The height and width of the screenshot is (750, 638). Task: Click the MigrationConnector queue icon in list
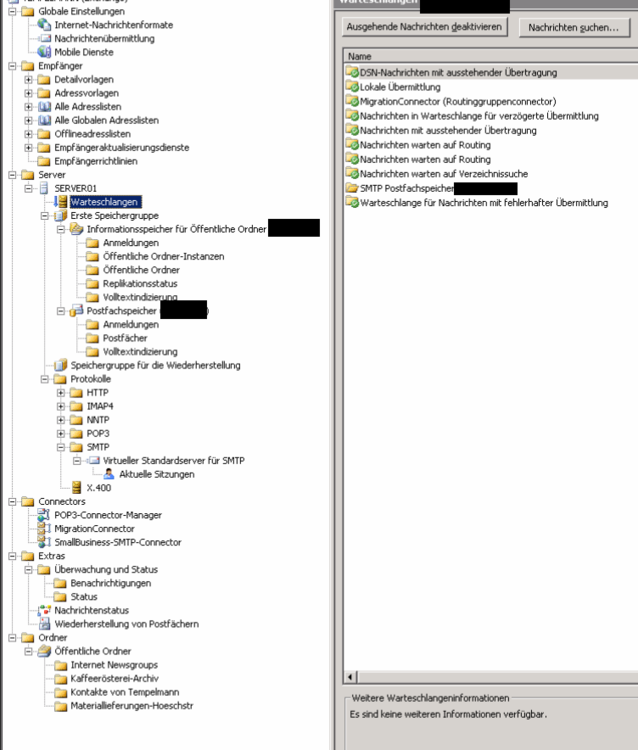tap(351, 101)
